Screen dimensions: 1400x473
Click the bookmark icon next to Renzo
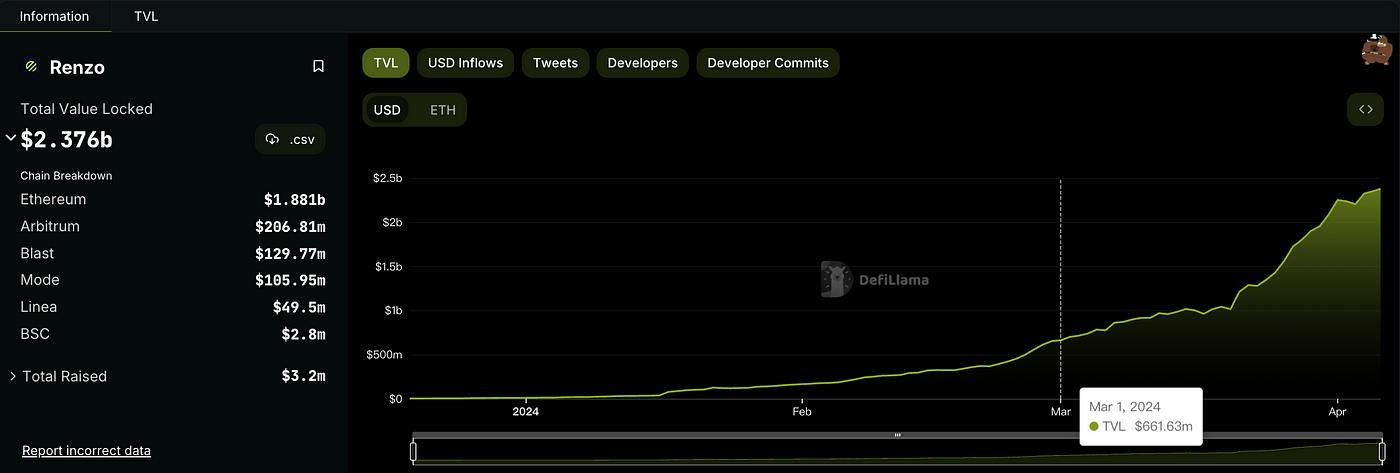pos(318,67)
